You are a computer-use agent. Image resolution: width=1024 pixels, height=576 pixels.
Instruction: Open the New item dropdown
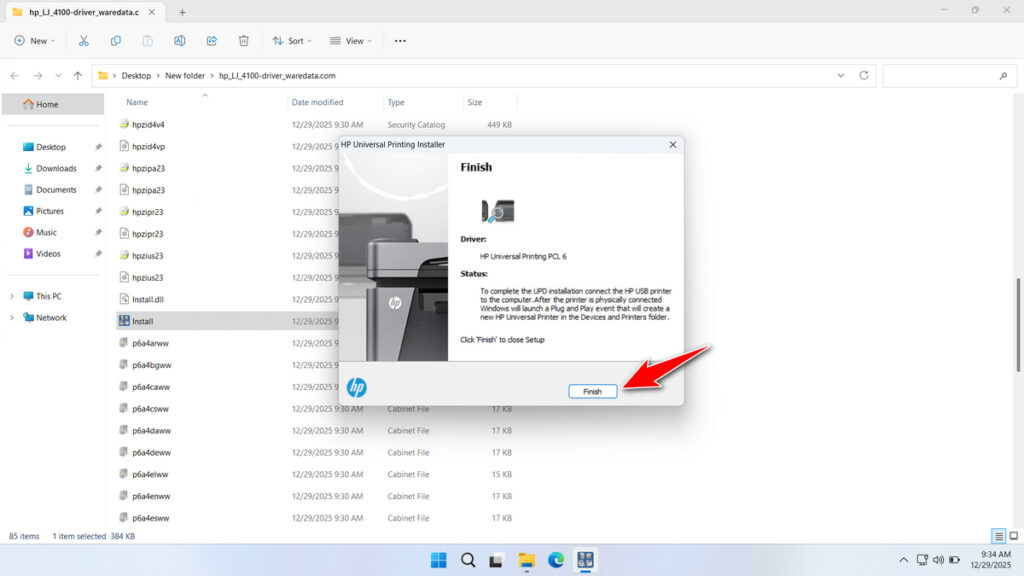35,40
